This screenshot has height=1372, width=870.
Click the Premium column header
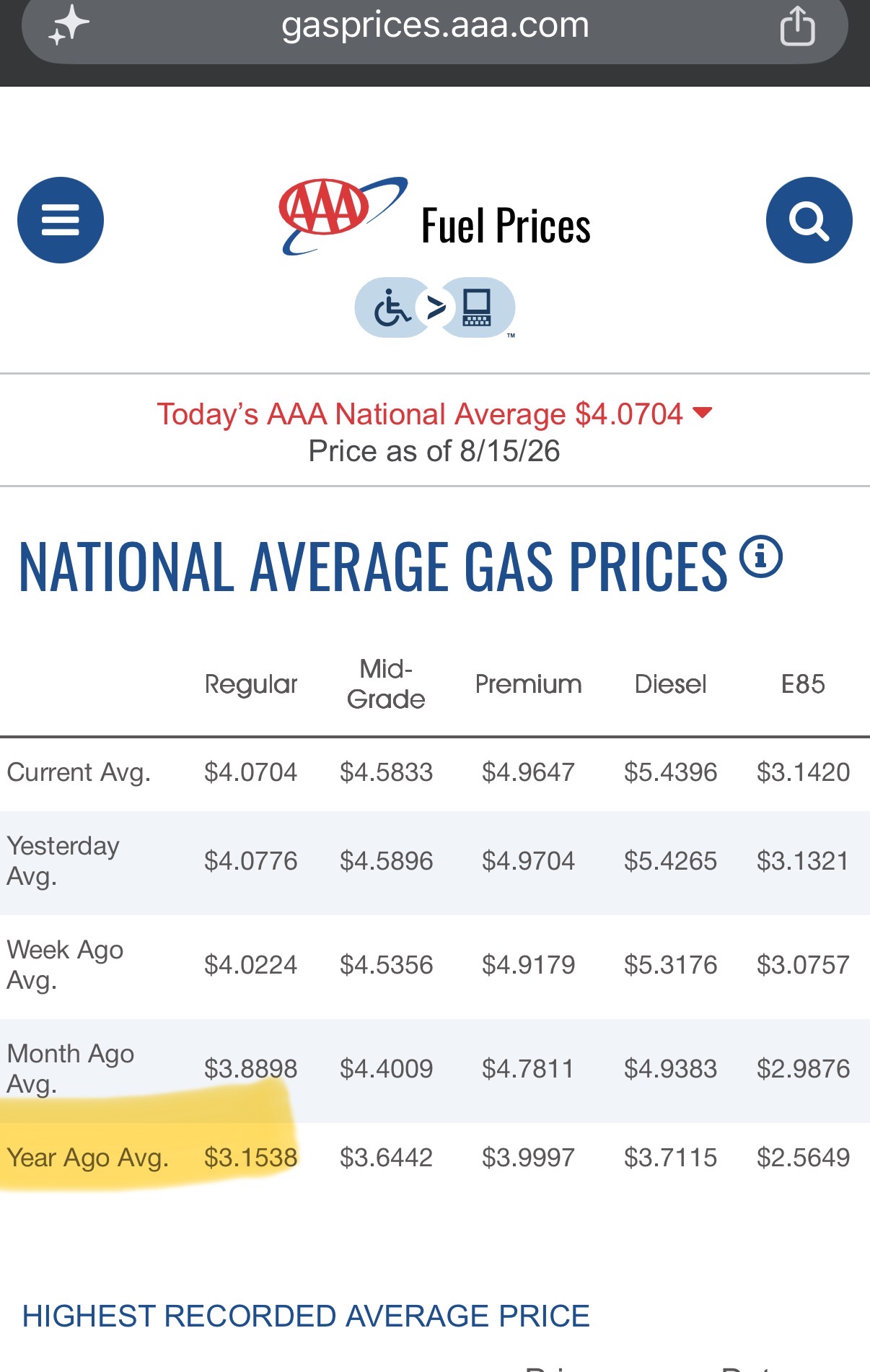[x=528, y=684]
